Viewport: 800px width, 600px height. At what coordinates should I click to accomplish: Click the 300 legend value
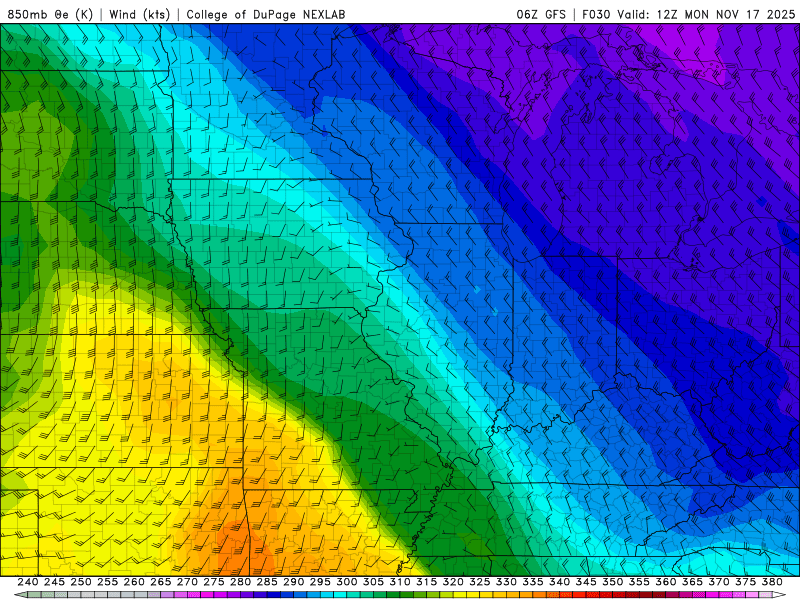(x=346, y=582)
